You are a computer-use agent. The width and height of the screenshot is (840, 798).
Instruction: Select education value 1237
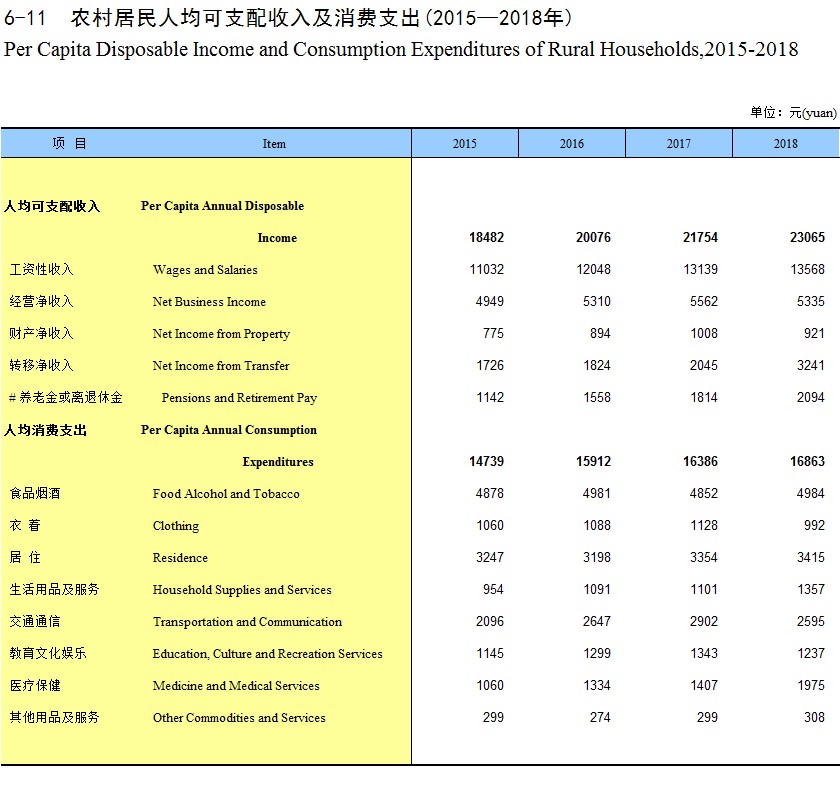811,653
